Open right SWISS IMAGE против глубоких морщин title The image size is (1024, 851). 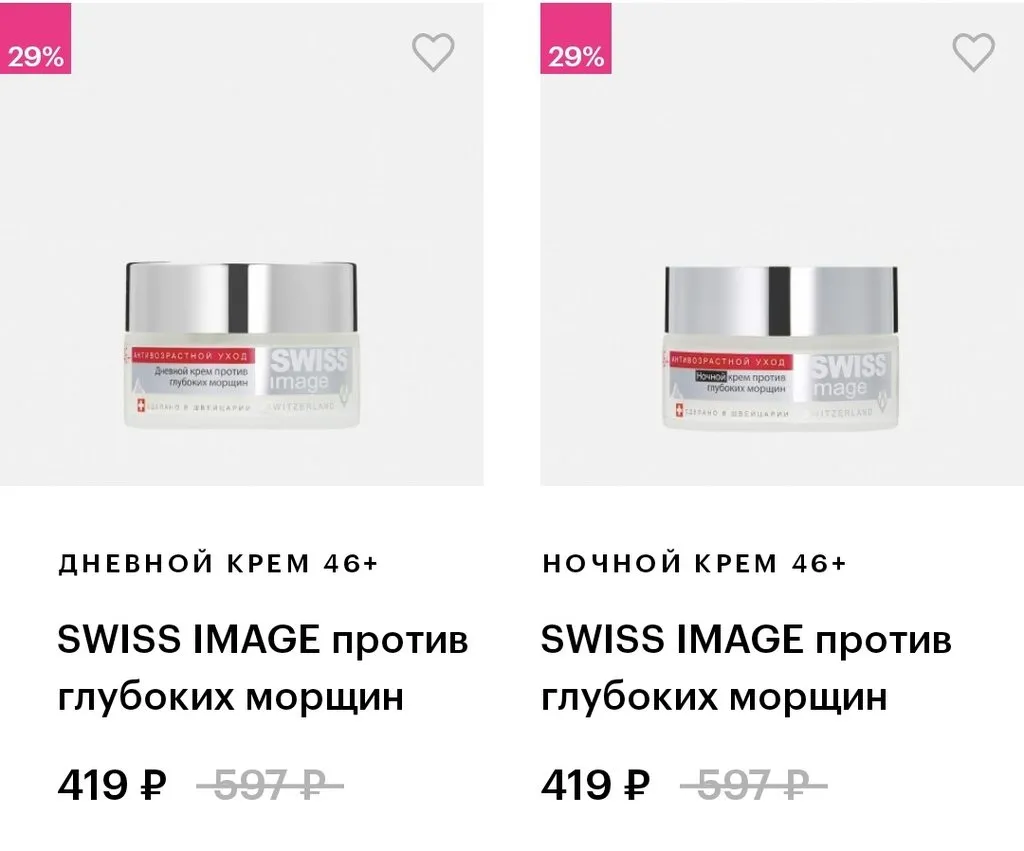746,667
